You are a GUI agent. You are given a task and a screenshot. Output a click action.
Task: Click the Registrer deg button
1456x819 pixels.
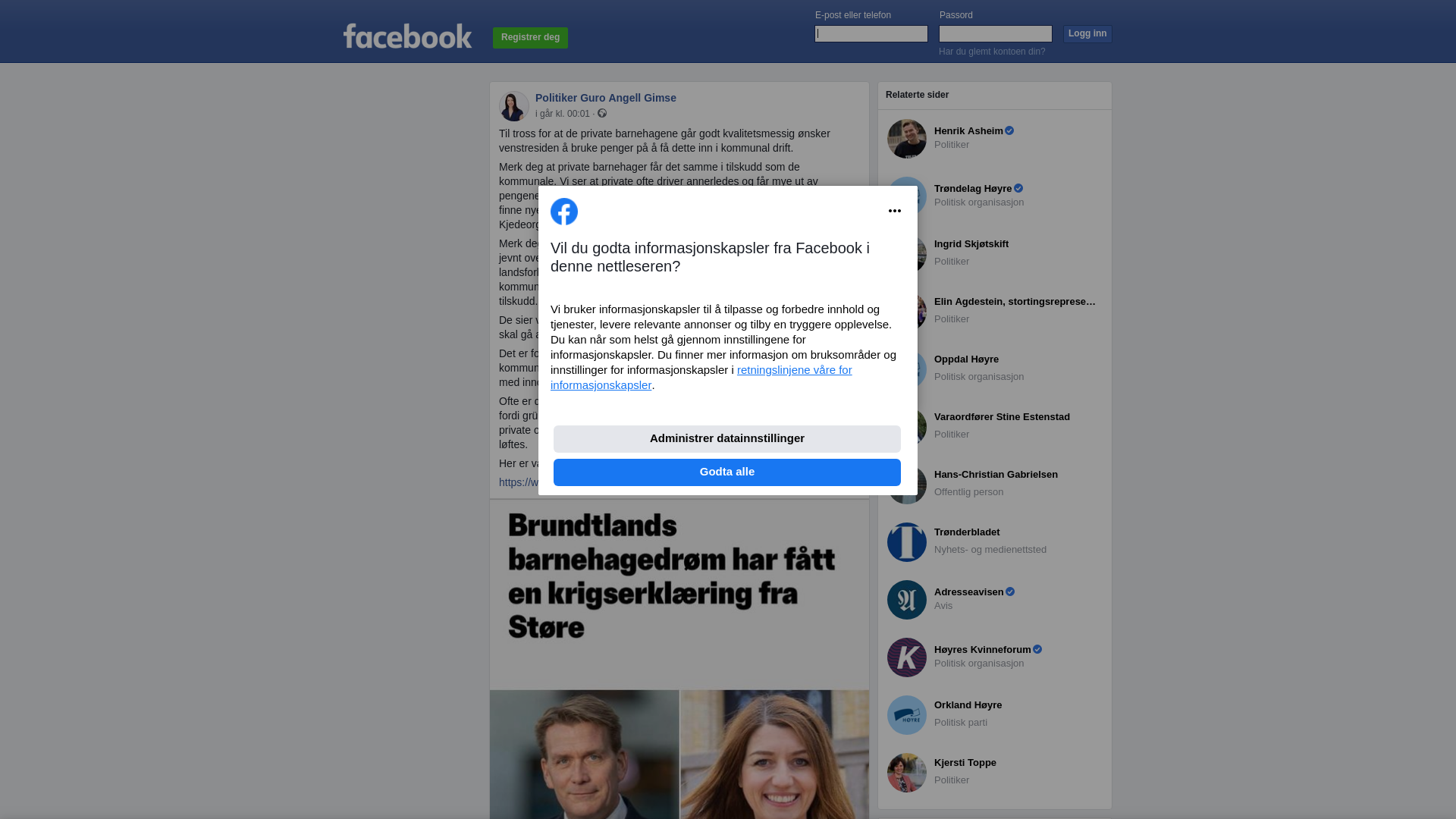pos(530,37)
